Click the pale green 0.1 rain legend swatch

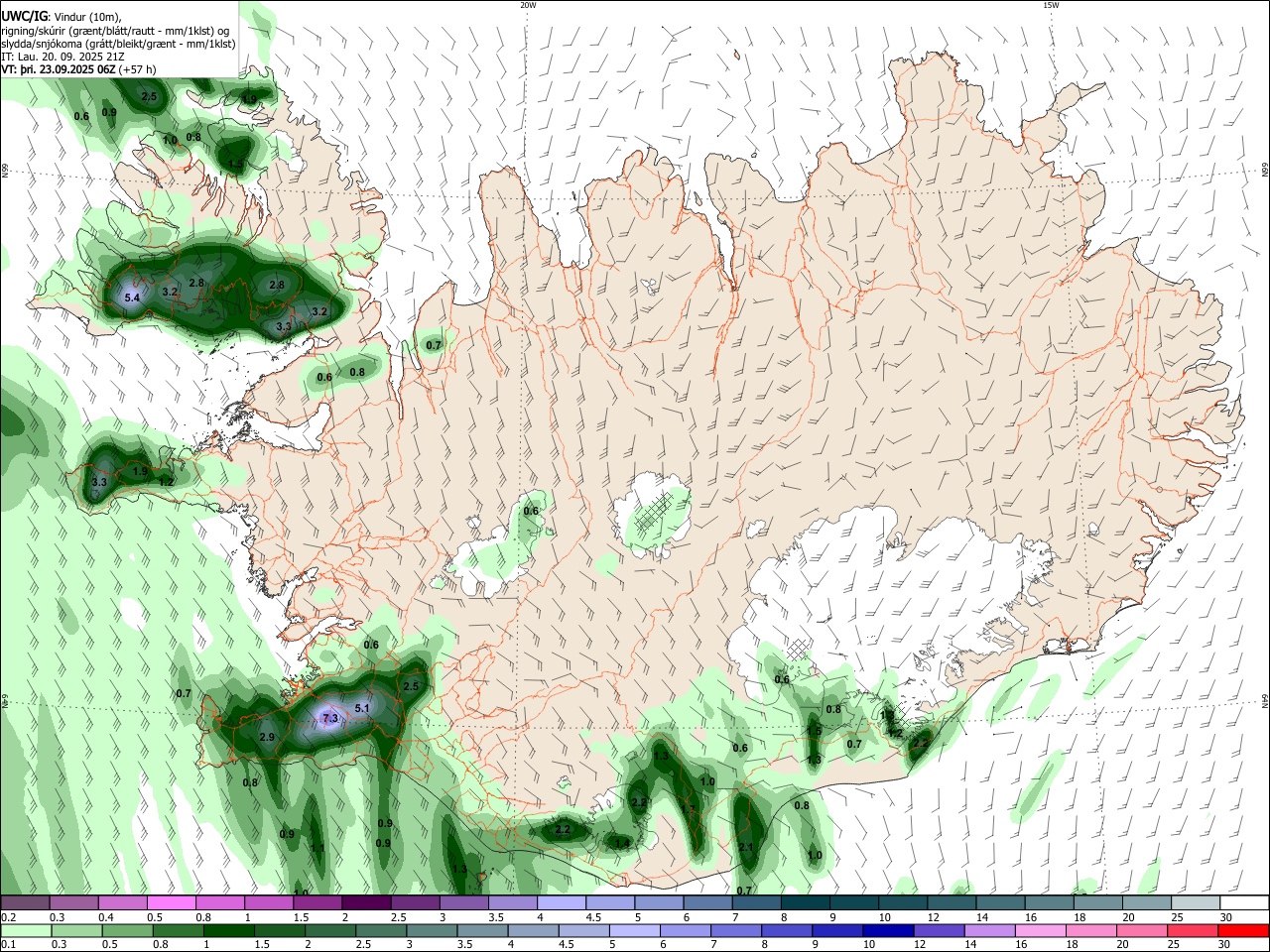(26, 931)
